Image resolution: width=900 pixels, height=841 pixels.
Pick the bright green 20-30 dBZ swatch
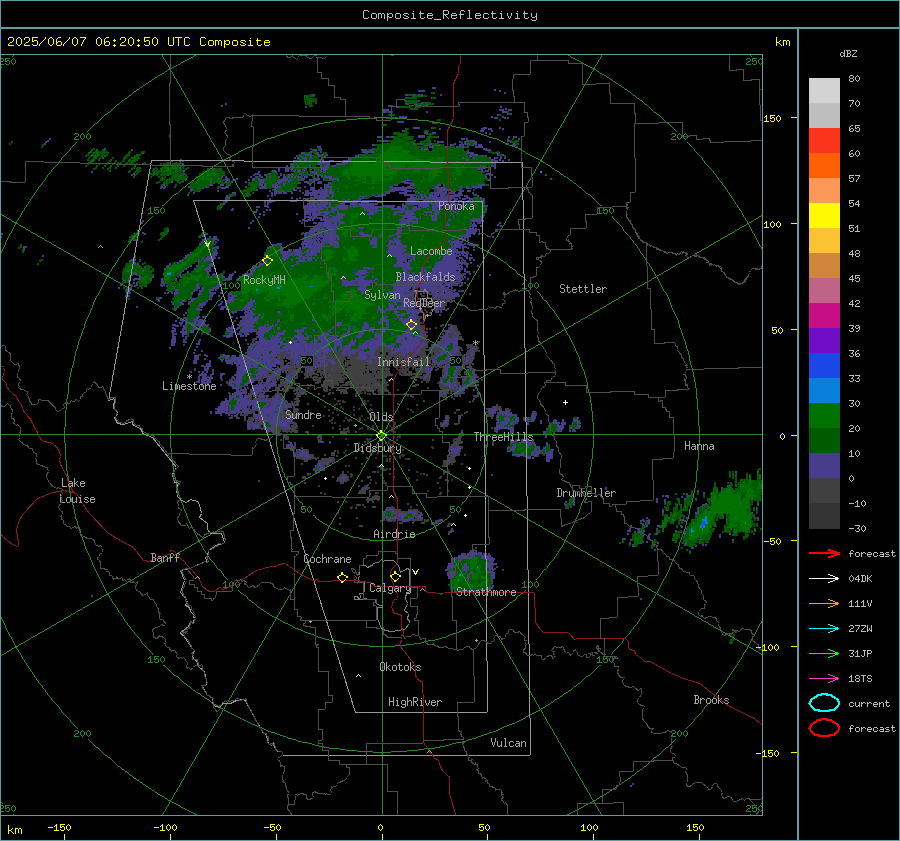click(x=824, y=416)
